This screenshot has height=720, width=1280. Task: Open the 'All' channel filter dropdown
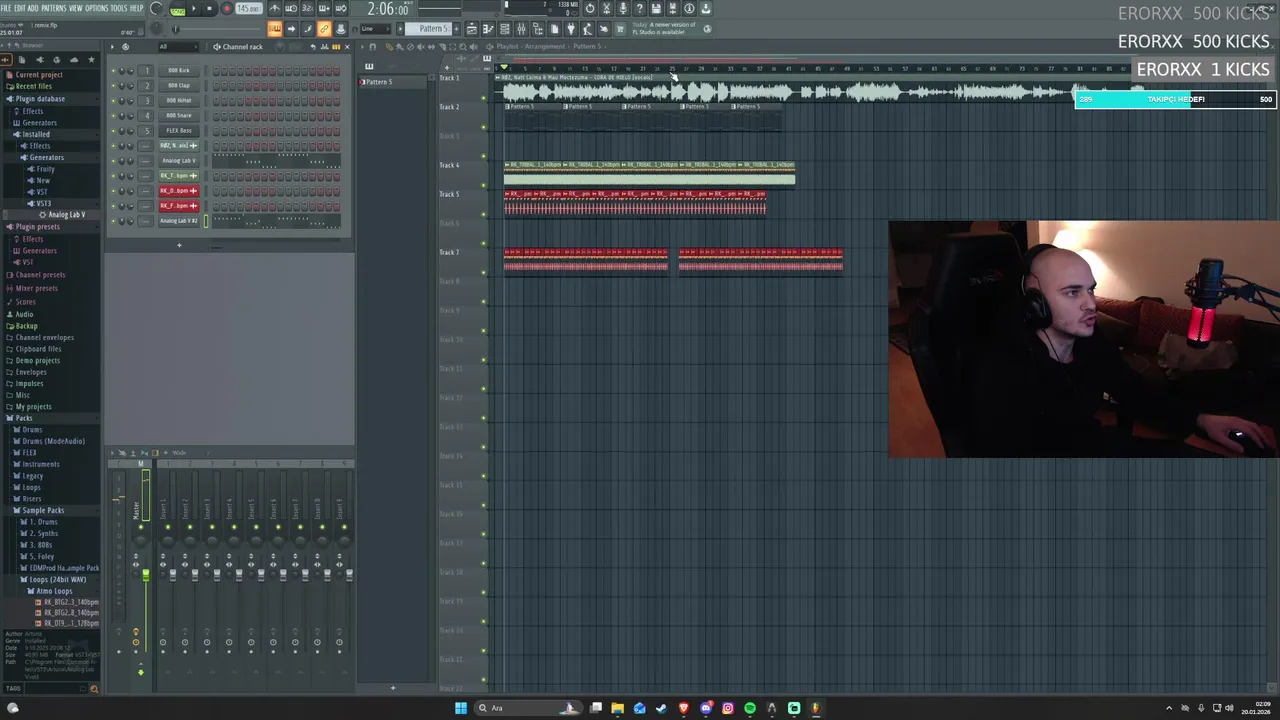pyautogui.click(x=178, y=46)
